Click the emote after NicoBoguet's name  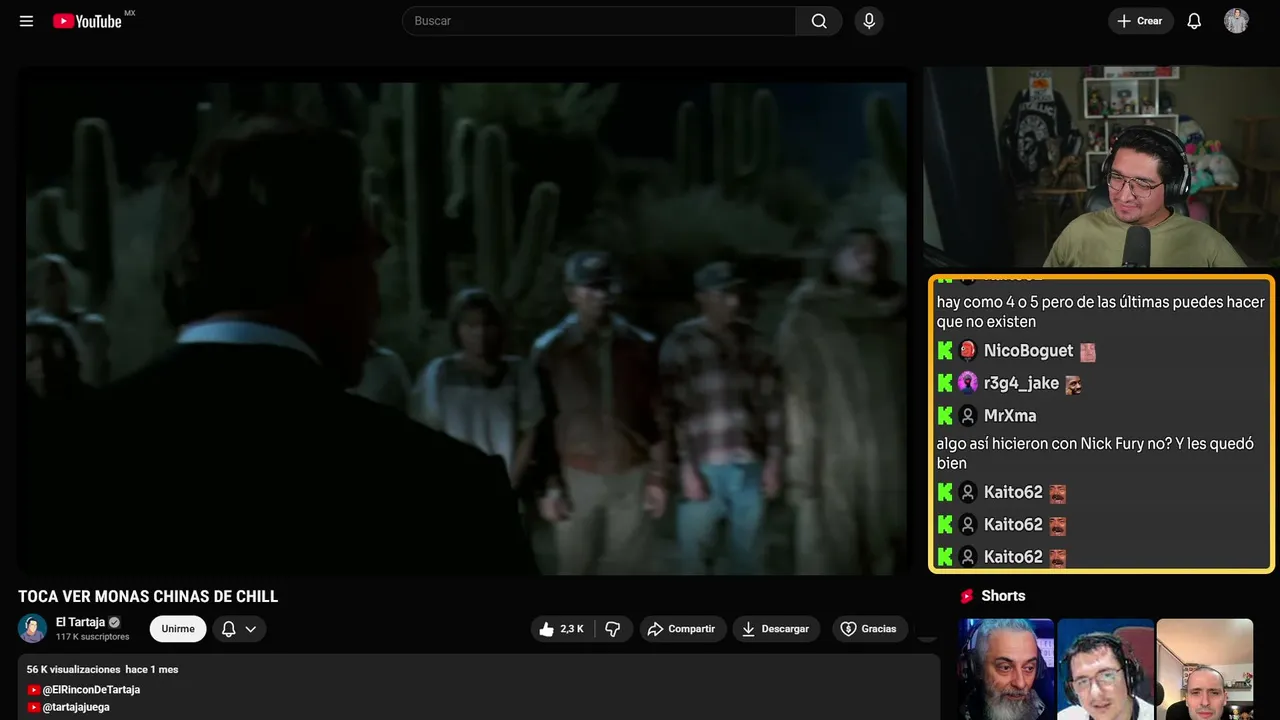(1088, 352)
